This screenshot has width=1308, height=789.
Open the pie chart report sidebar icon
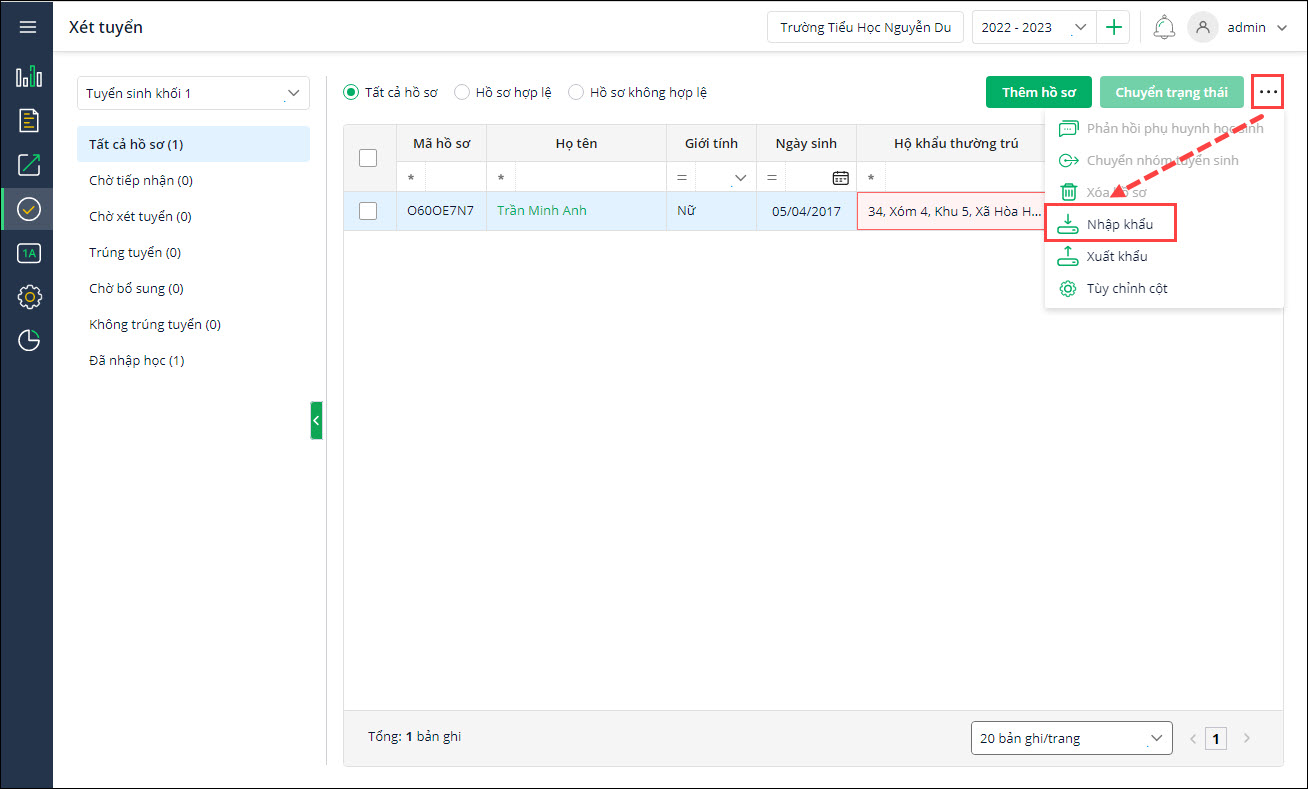pyautogui.click(x=28, y=341)
